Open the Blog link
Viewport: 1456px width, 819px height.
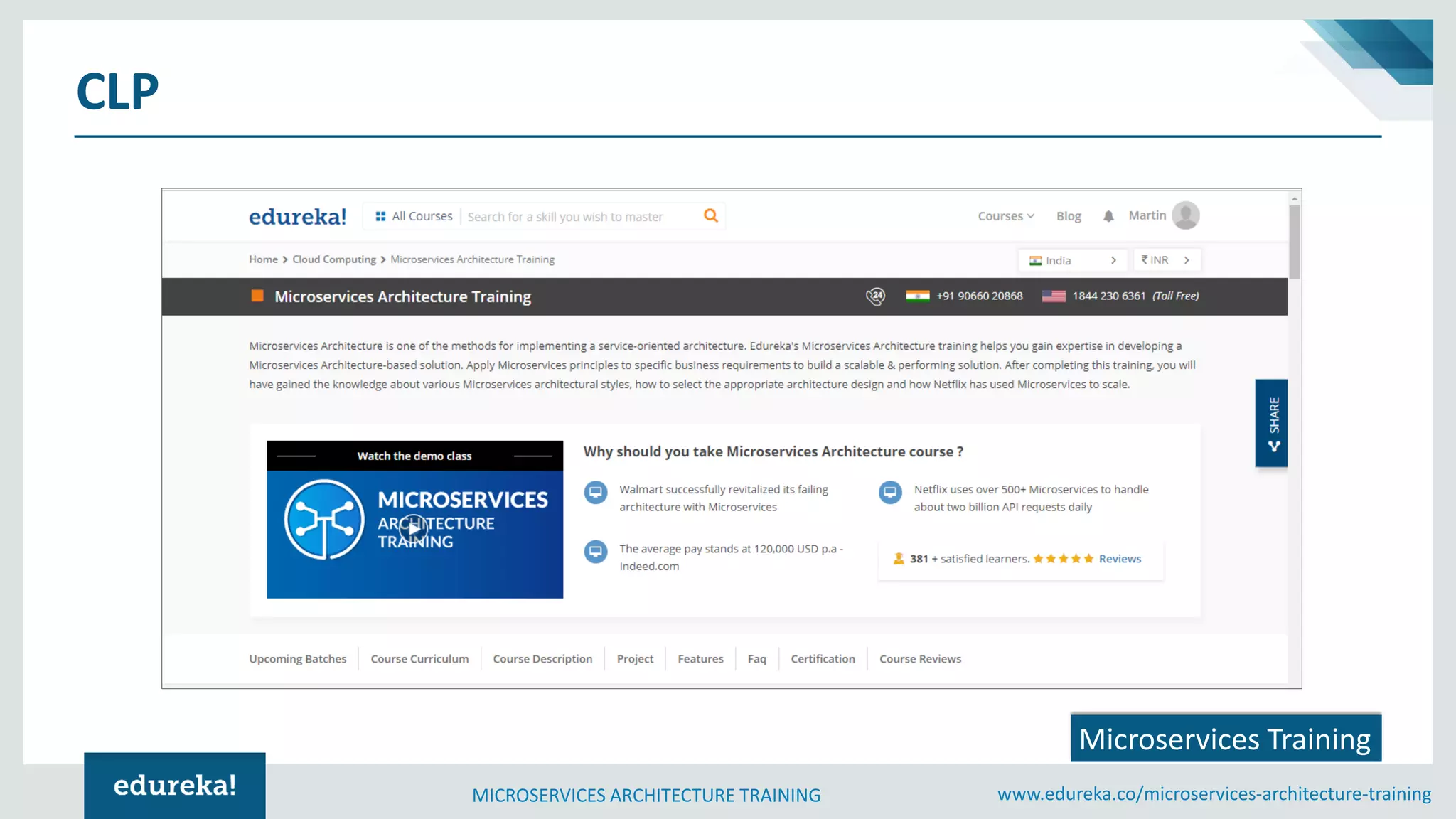coord(1069,216)
